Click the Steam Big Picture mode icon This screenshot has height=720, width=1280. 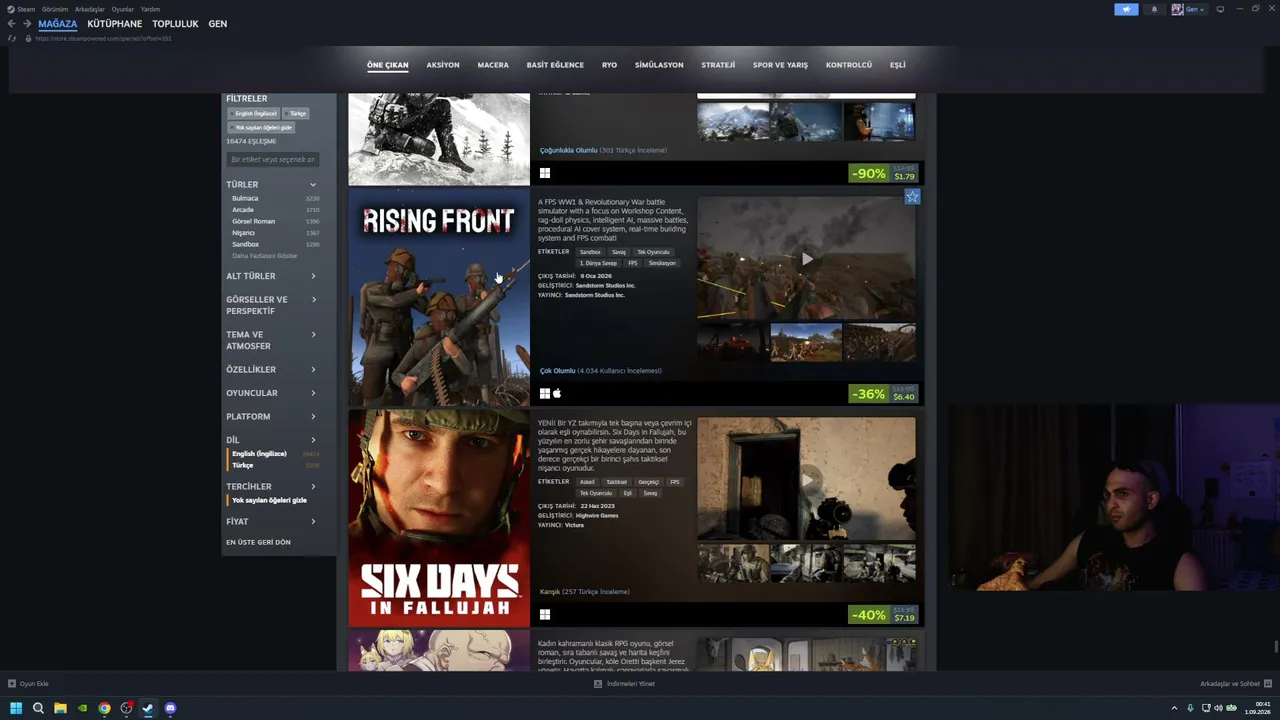1220,9
